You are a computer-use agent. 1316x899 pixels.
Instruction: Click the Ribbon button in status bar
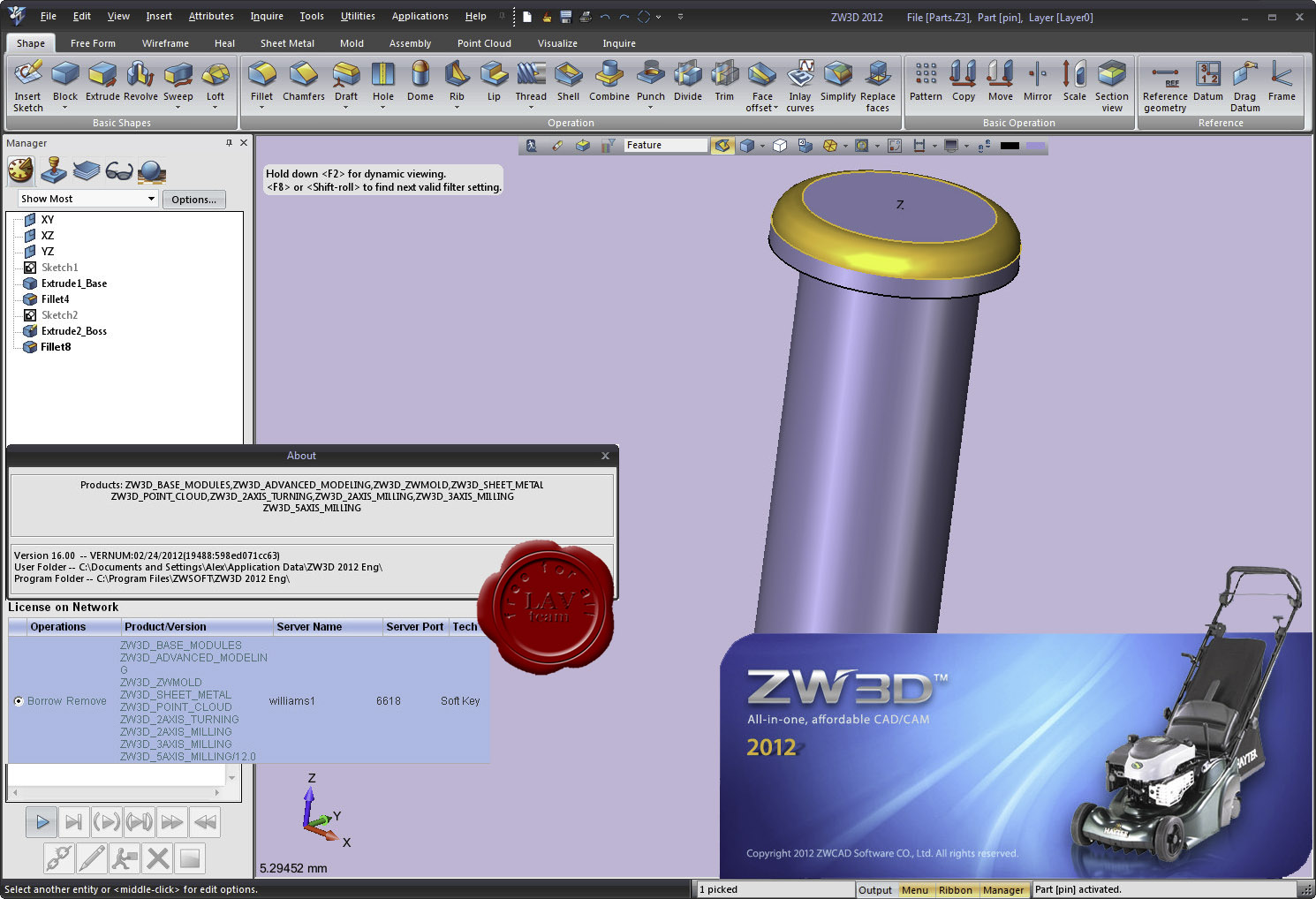tap(956, 889)
